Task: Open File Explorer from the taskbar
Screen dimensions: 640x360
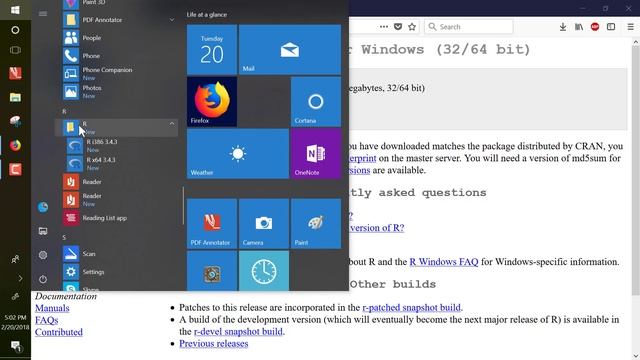Action: coord(15,97)
